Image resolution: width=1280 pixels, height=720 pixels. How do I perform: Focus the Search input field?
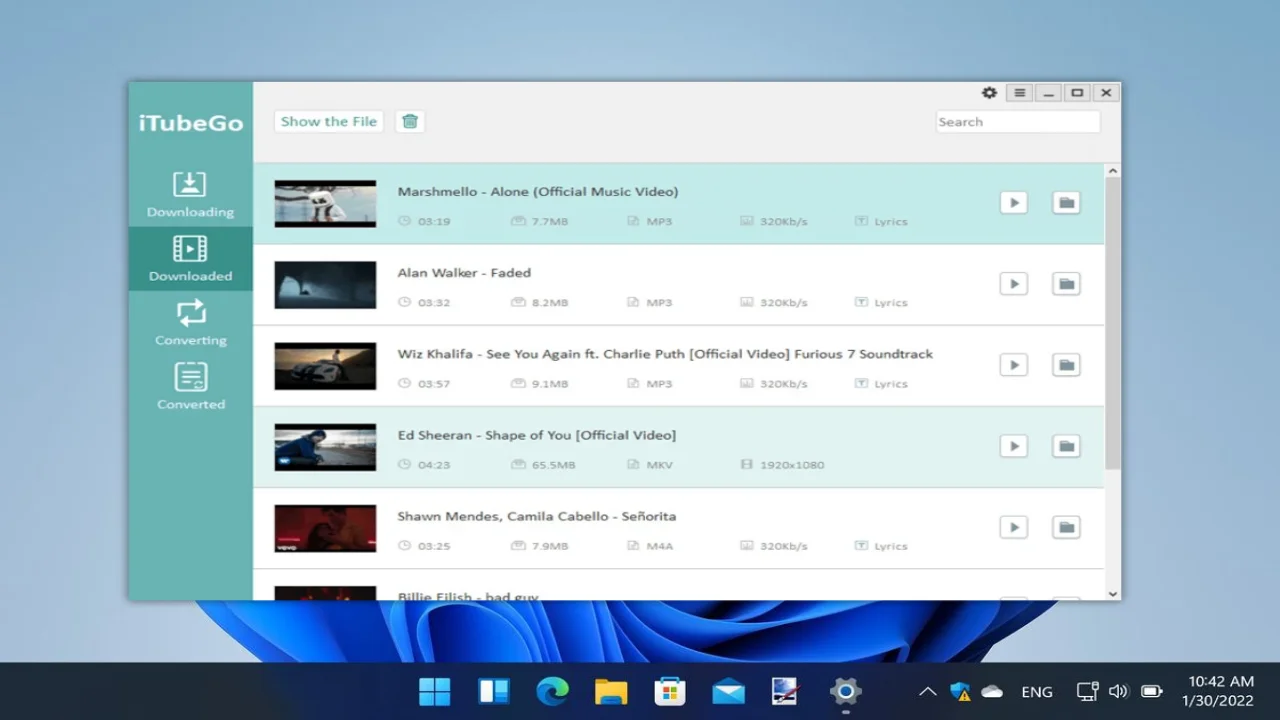point(1017,121)
